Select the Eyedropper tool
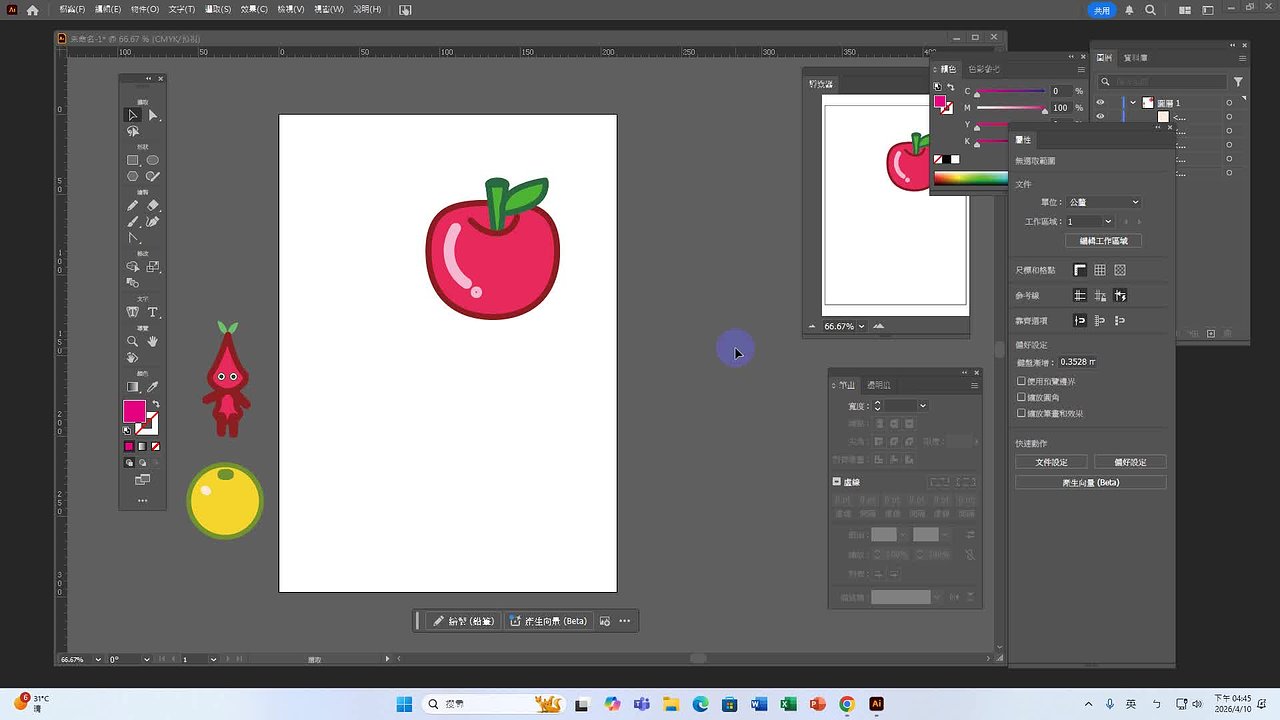 click(152, 386)
